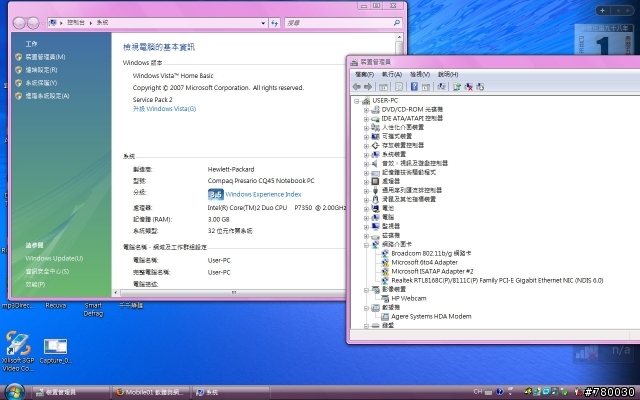Switch to 系統 taskbar button

point(230,392)
